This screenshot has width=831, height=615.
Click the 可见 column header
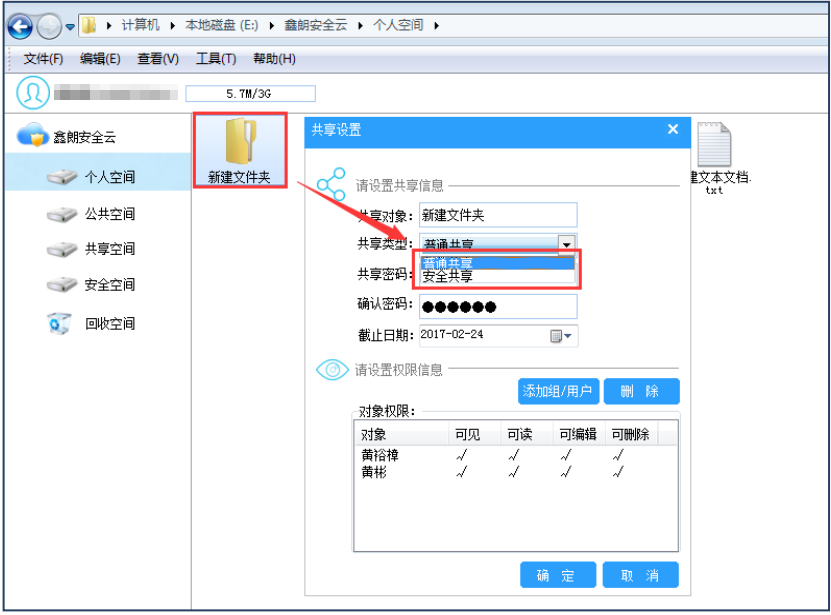pos(474,435)
